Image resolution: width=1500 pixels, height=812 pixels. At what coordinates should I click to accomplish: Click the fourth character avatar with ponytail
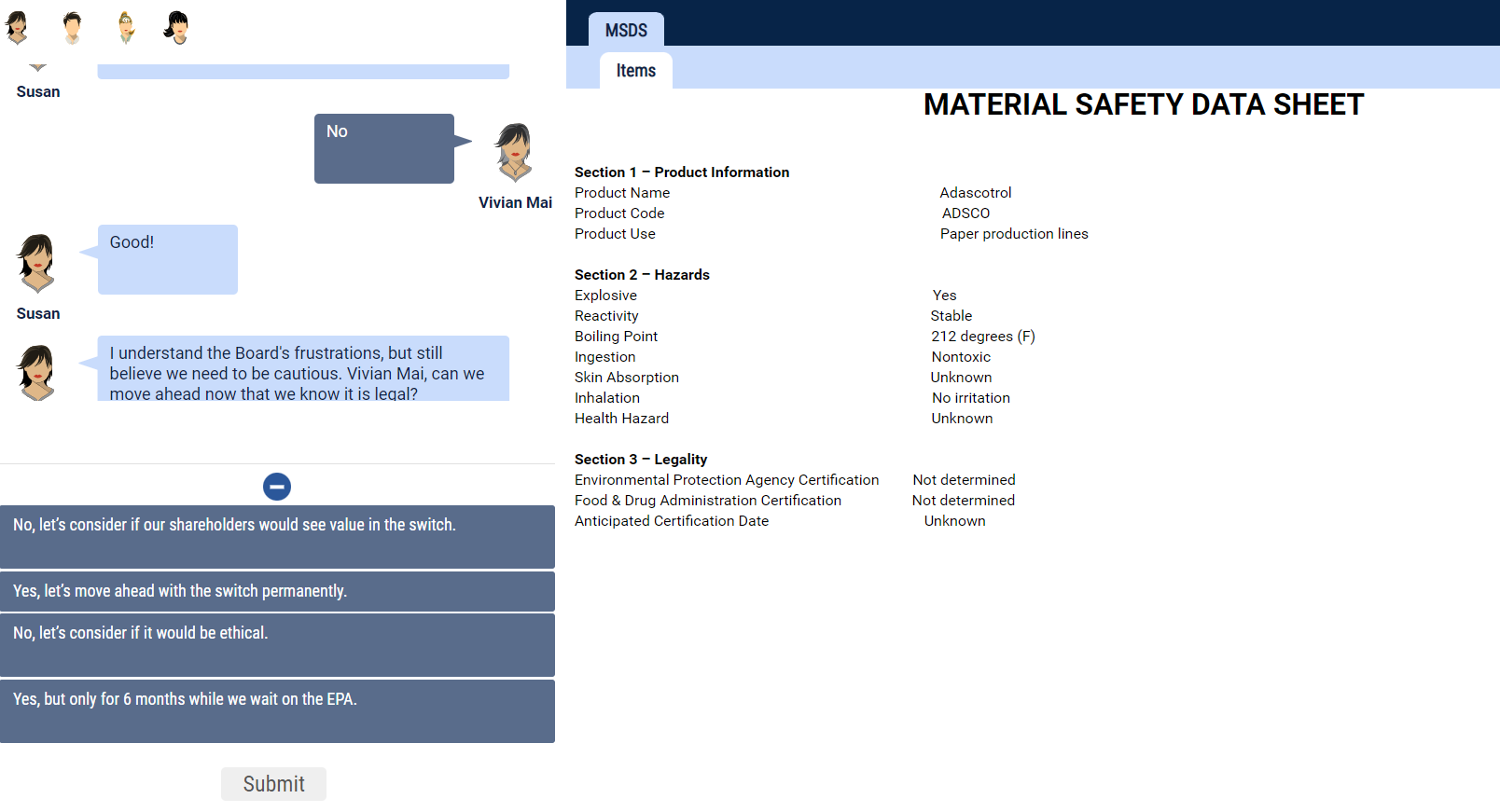point(176,28)
